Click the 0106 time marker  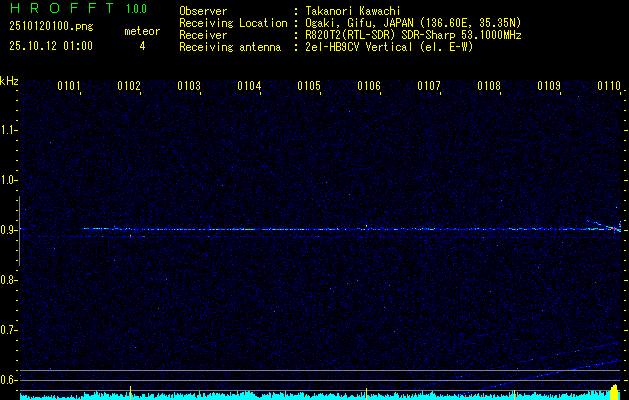(369, 86)
